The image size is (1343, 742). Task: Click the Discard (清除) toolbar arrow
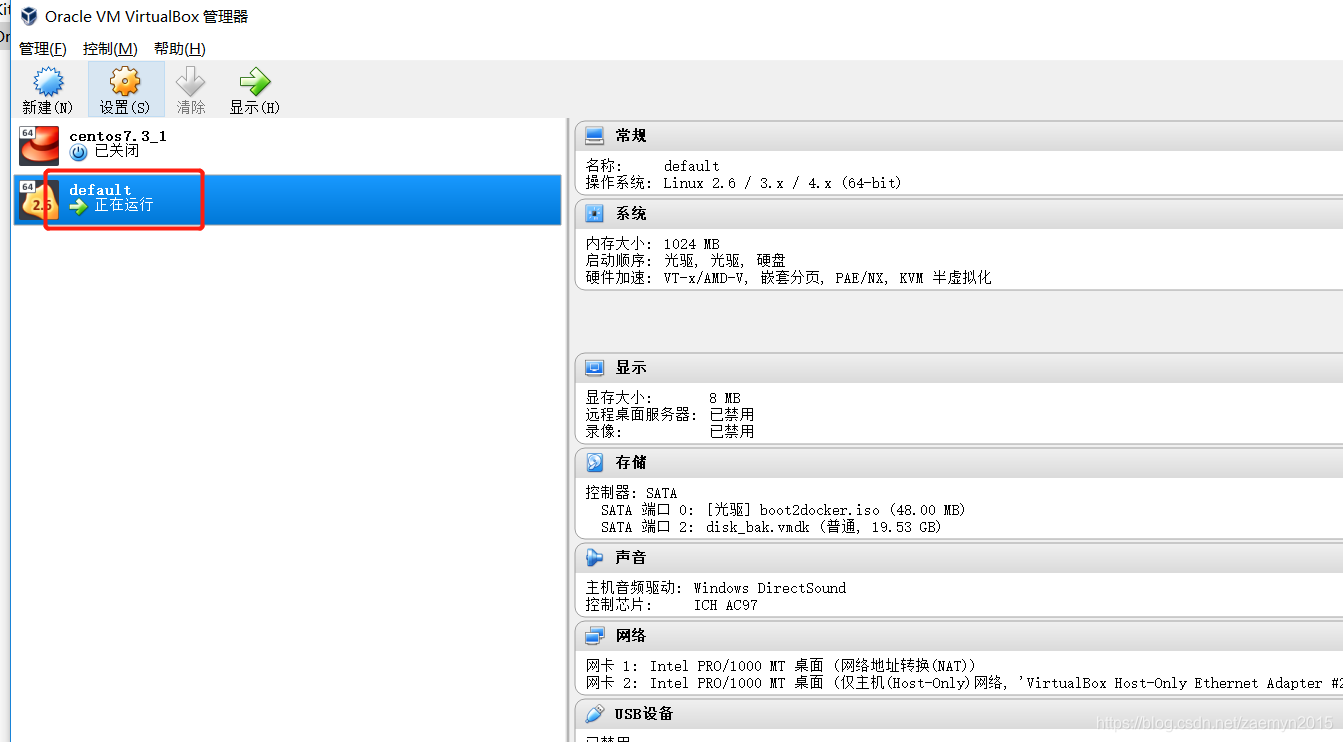(190, 90)
